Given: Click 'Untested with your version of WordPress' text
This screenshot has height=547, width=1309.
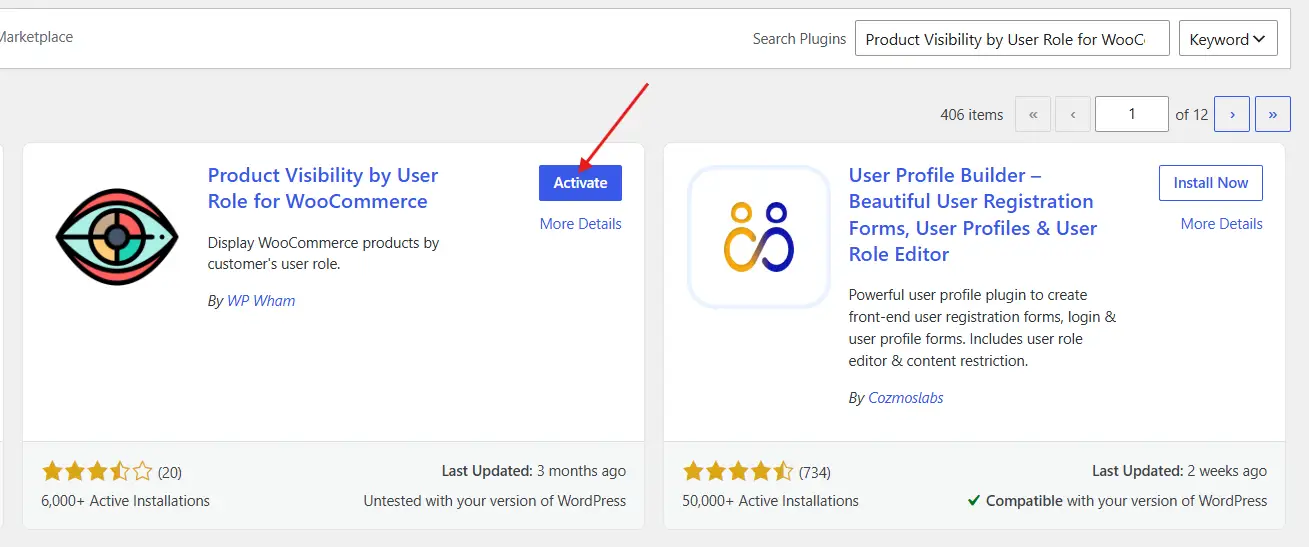Looking at the screenshot, I should pos(495,500).
